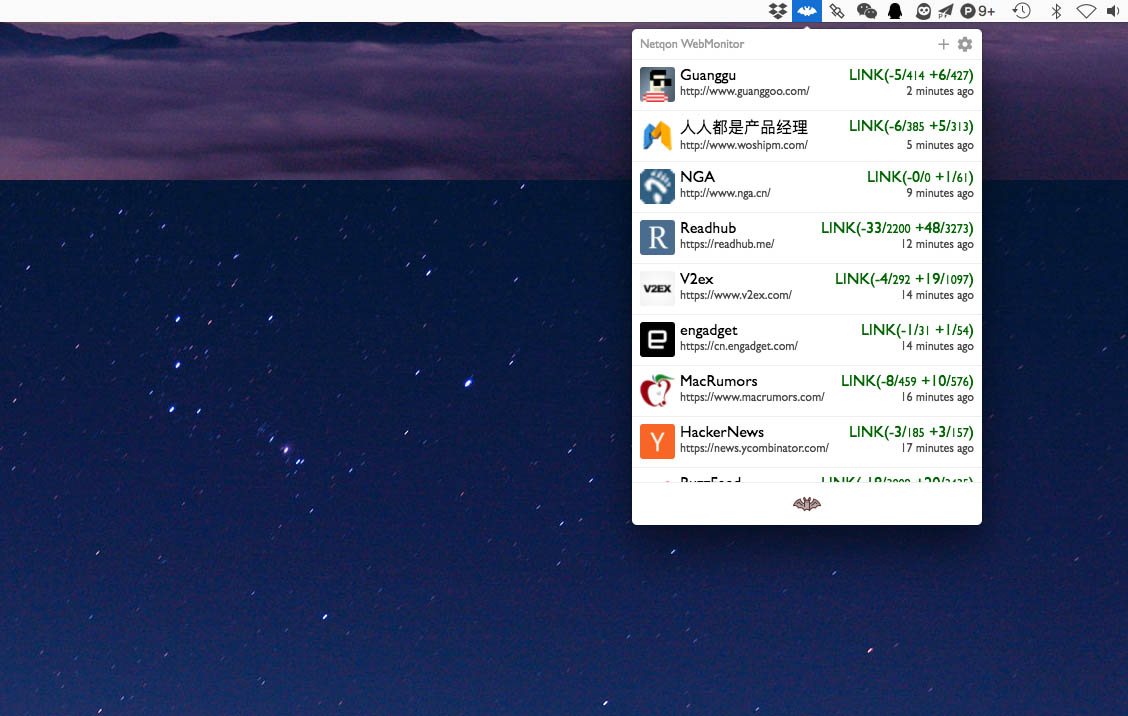Click the '5 minutes ago' timestamp

[940, 145]
